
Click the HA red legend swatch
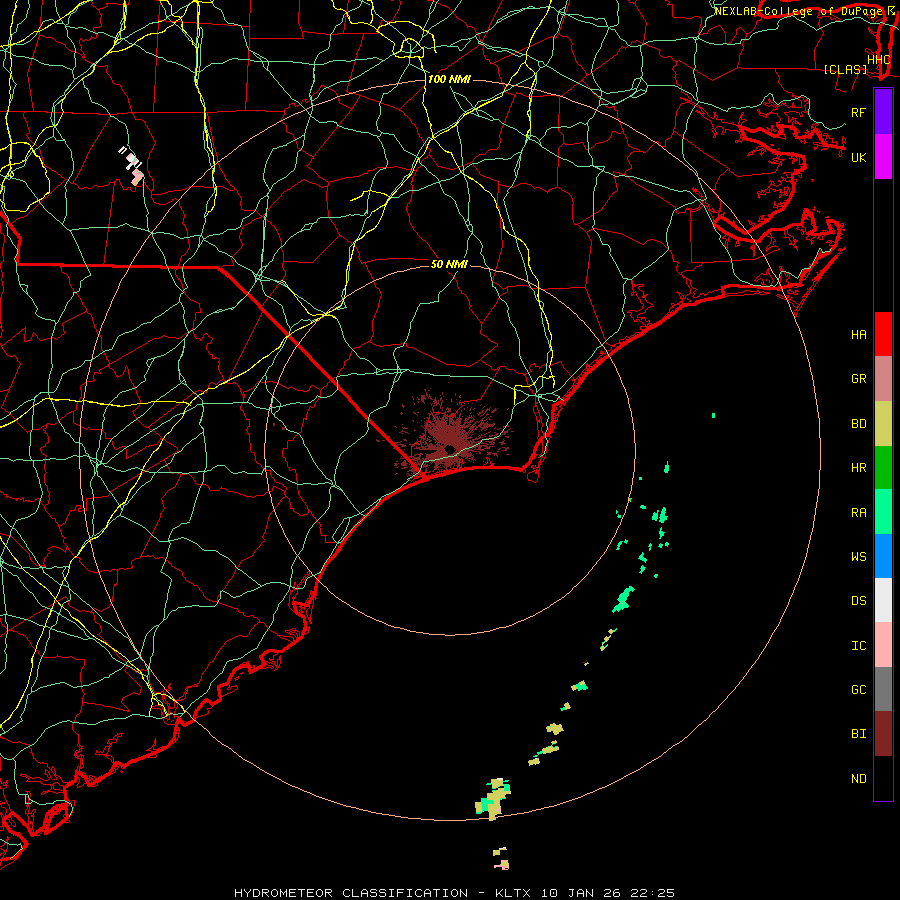pyautogui.click(x=883, y=334)
